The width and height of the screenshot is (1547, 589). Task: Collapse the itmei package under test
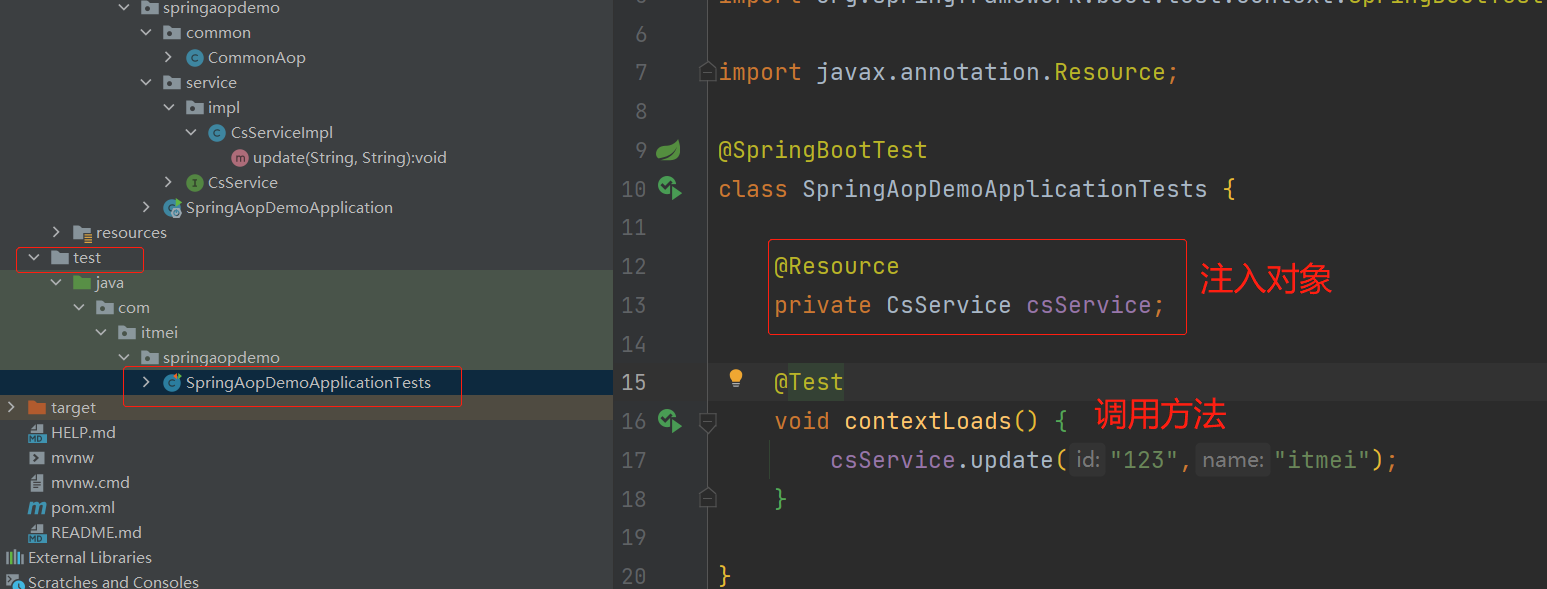[102, 333]
